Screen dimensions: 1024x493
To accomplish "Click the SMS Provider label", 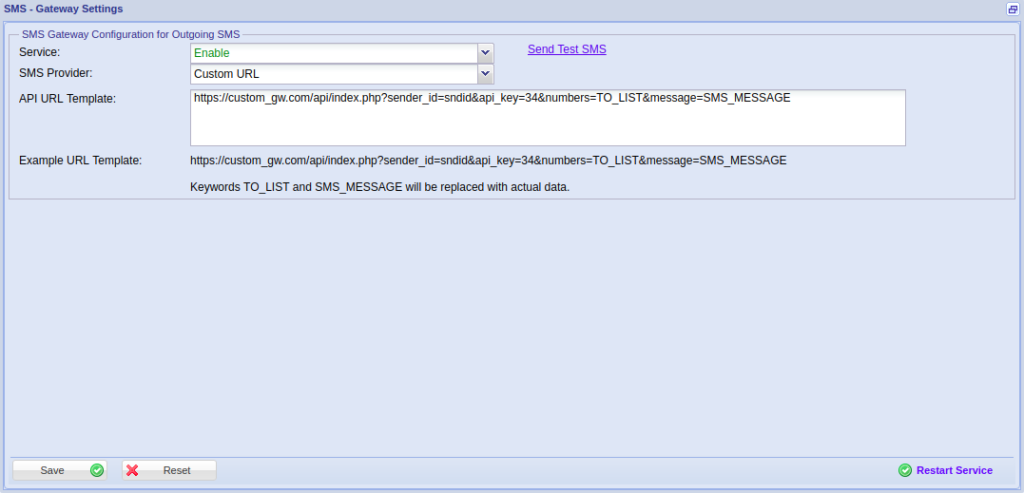I will (56, 73).
